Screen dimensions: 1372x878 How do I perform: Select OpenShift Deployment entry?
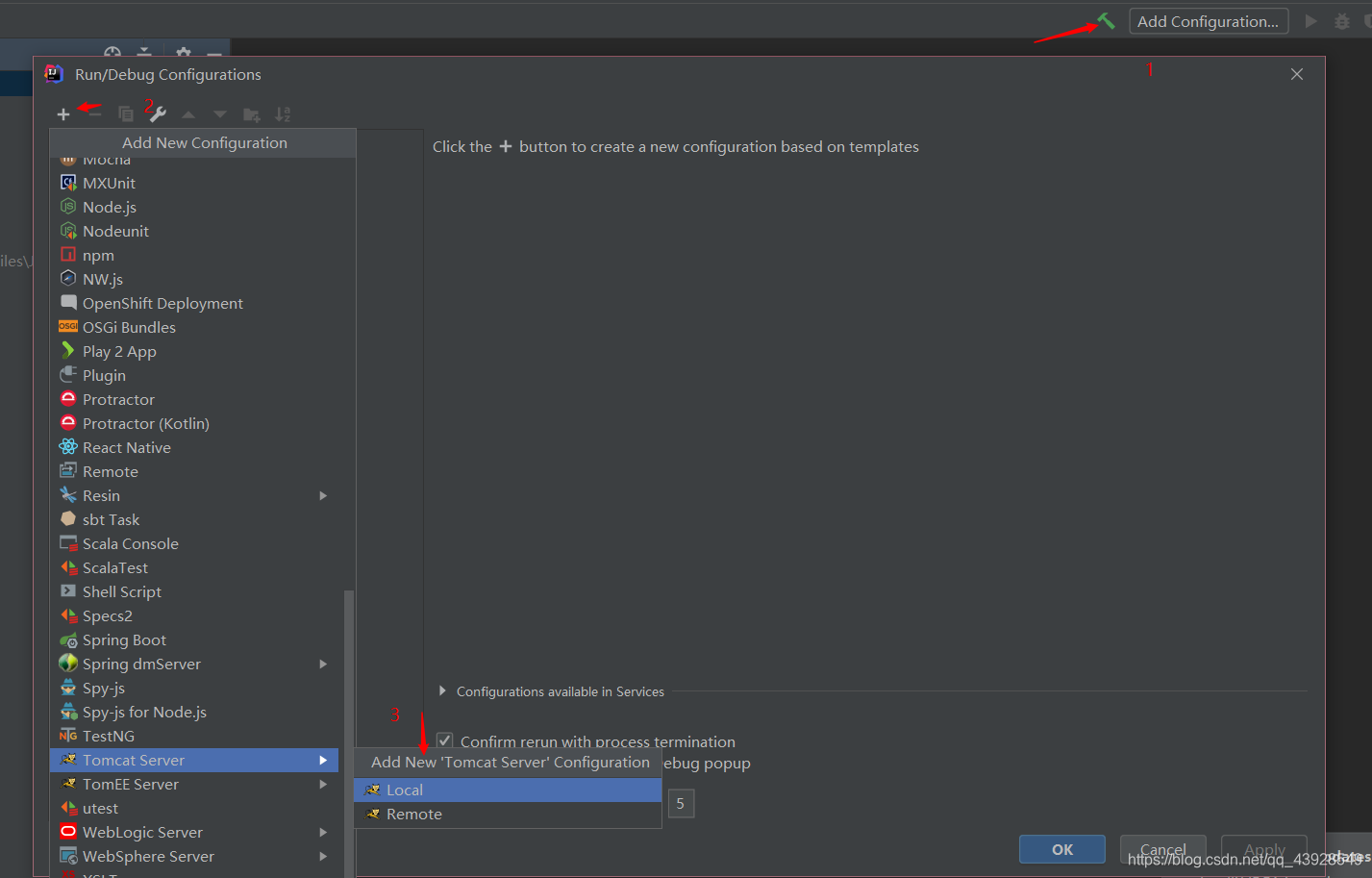point(194,303)
